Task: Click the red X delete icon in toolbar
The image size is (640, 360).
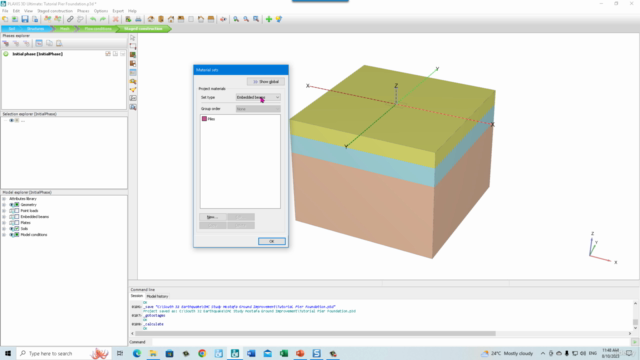Action: 116,19
